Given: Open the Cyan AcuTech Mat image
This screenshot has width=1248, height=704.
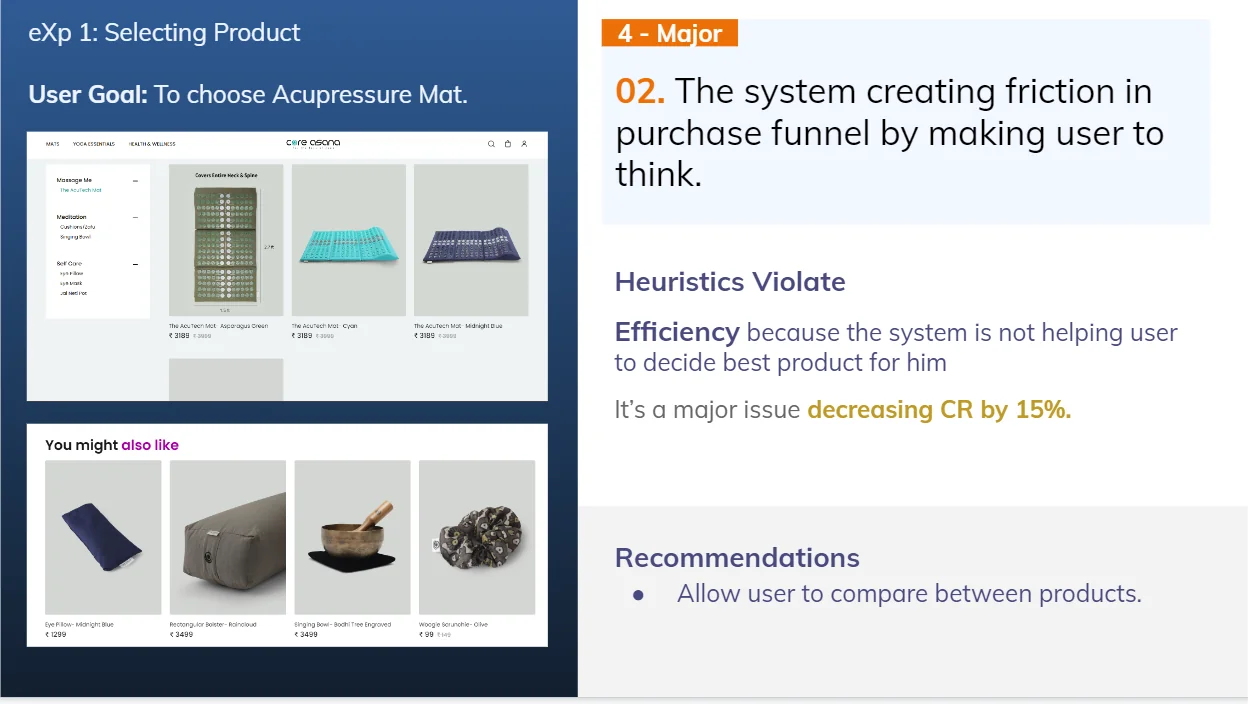Looking at the screenshot, I should point(348,240).
